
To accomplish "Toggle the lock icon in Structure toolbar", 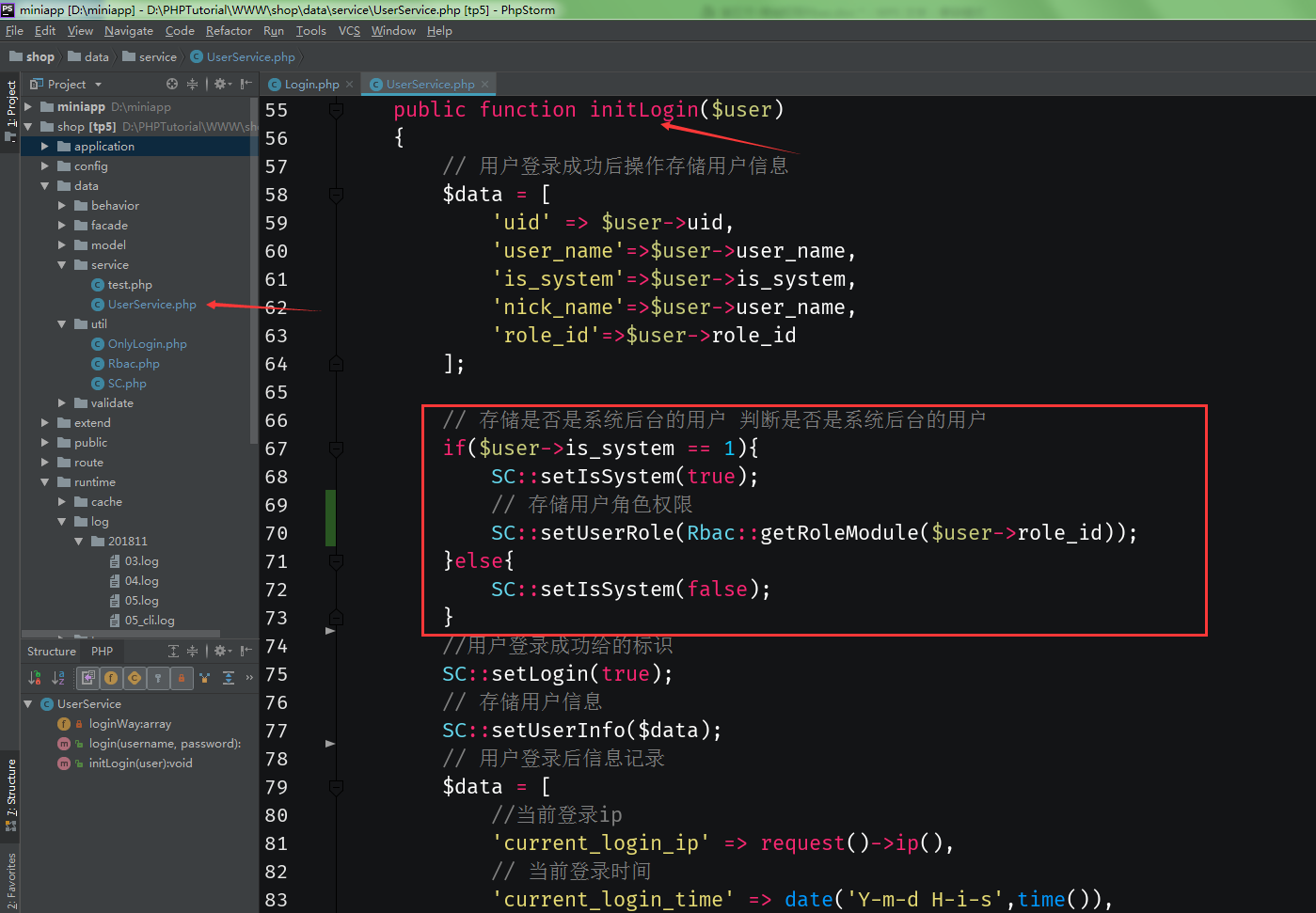I will (x=182, y=678).
